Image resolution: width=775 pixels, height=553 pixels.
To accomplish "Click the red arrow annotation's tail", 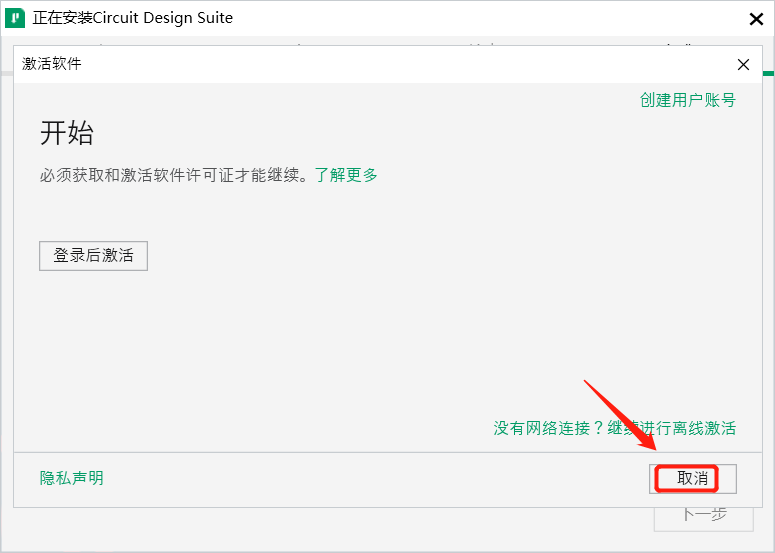I will pos(588,383).
